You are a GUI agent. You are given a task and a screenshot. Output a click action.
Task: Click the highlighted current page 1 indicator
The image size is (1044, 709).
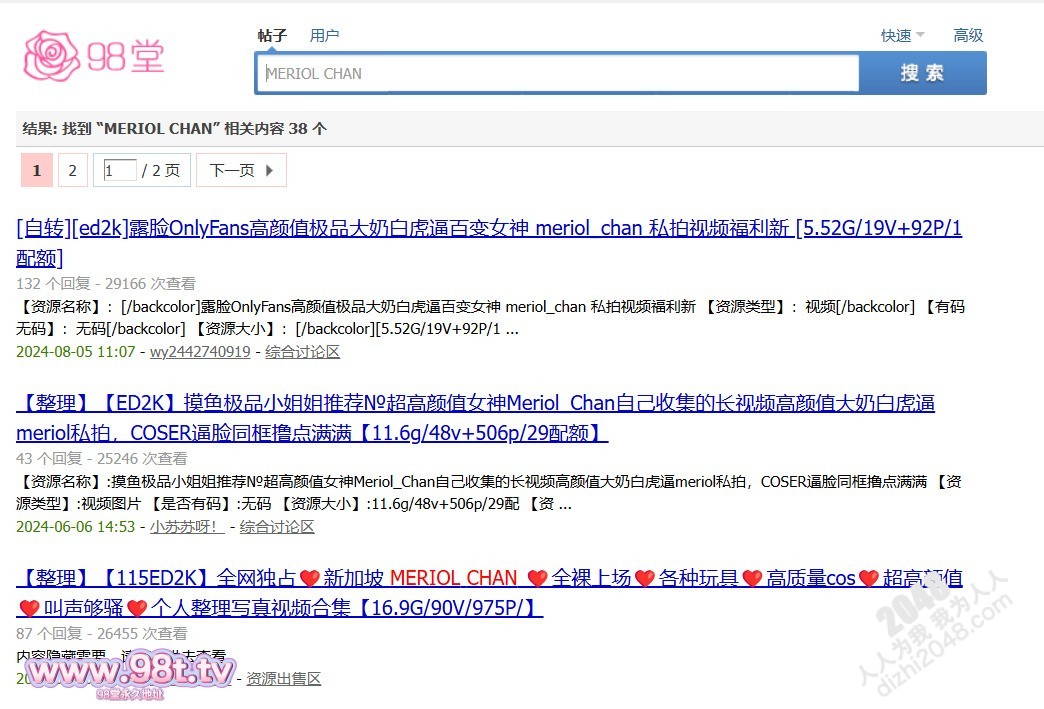[36, 170]
